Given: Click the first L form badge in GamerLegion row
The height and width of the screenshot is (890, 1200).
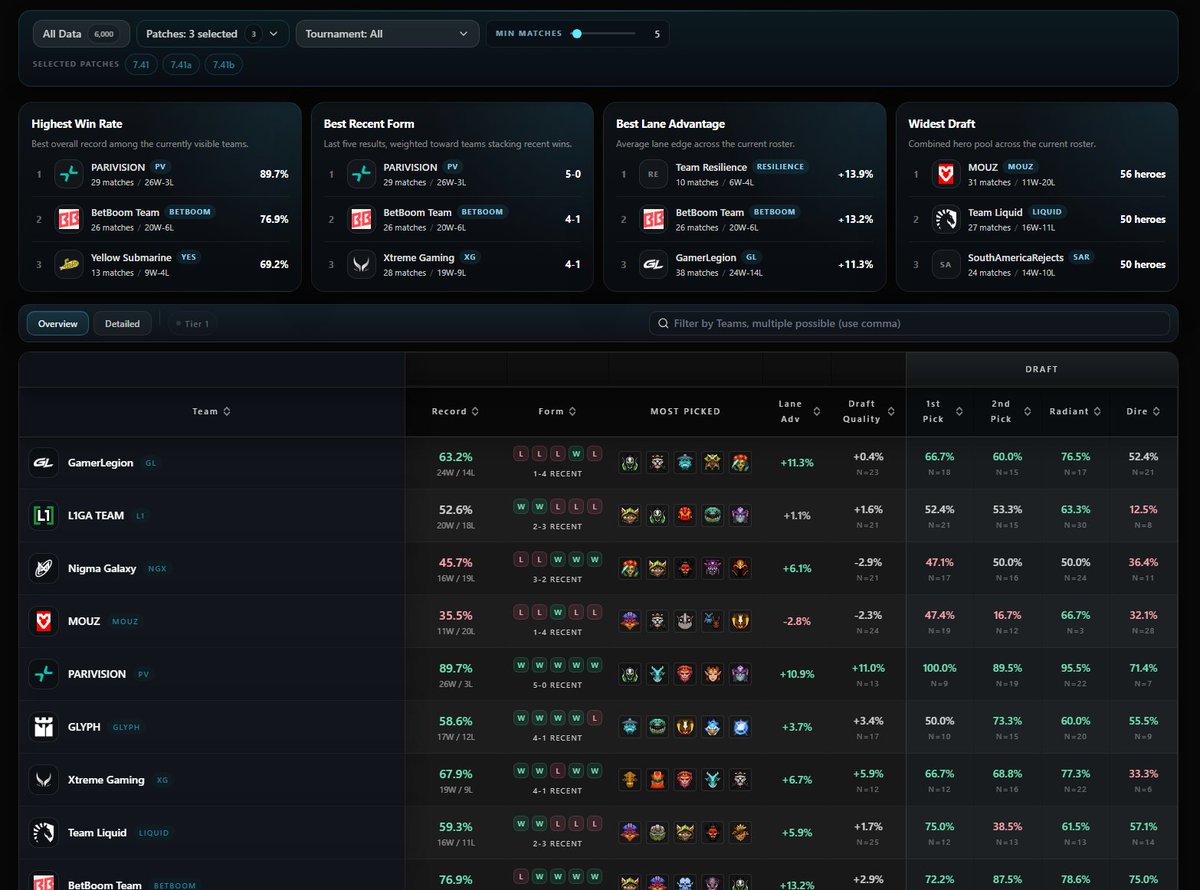Looking at the screenshot, I should click(520, 453).
